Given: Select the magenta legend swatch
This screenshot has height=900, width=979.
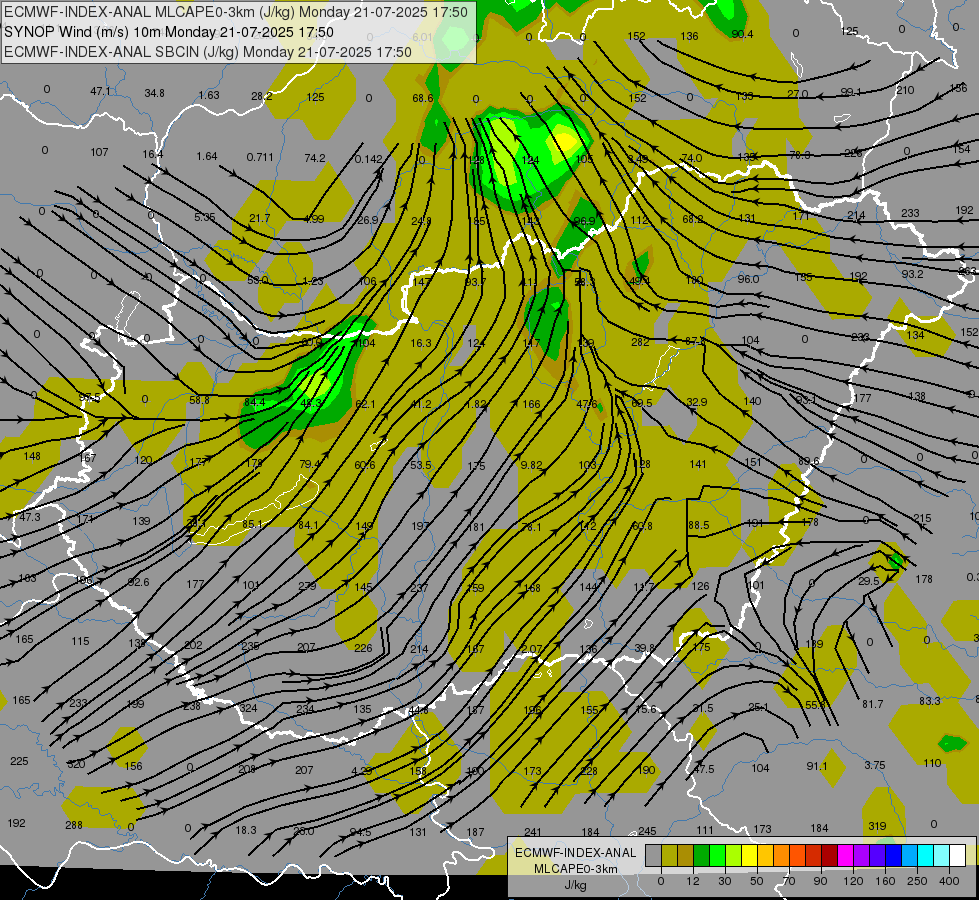Looking at the screenshot, I should coord(845,855).
